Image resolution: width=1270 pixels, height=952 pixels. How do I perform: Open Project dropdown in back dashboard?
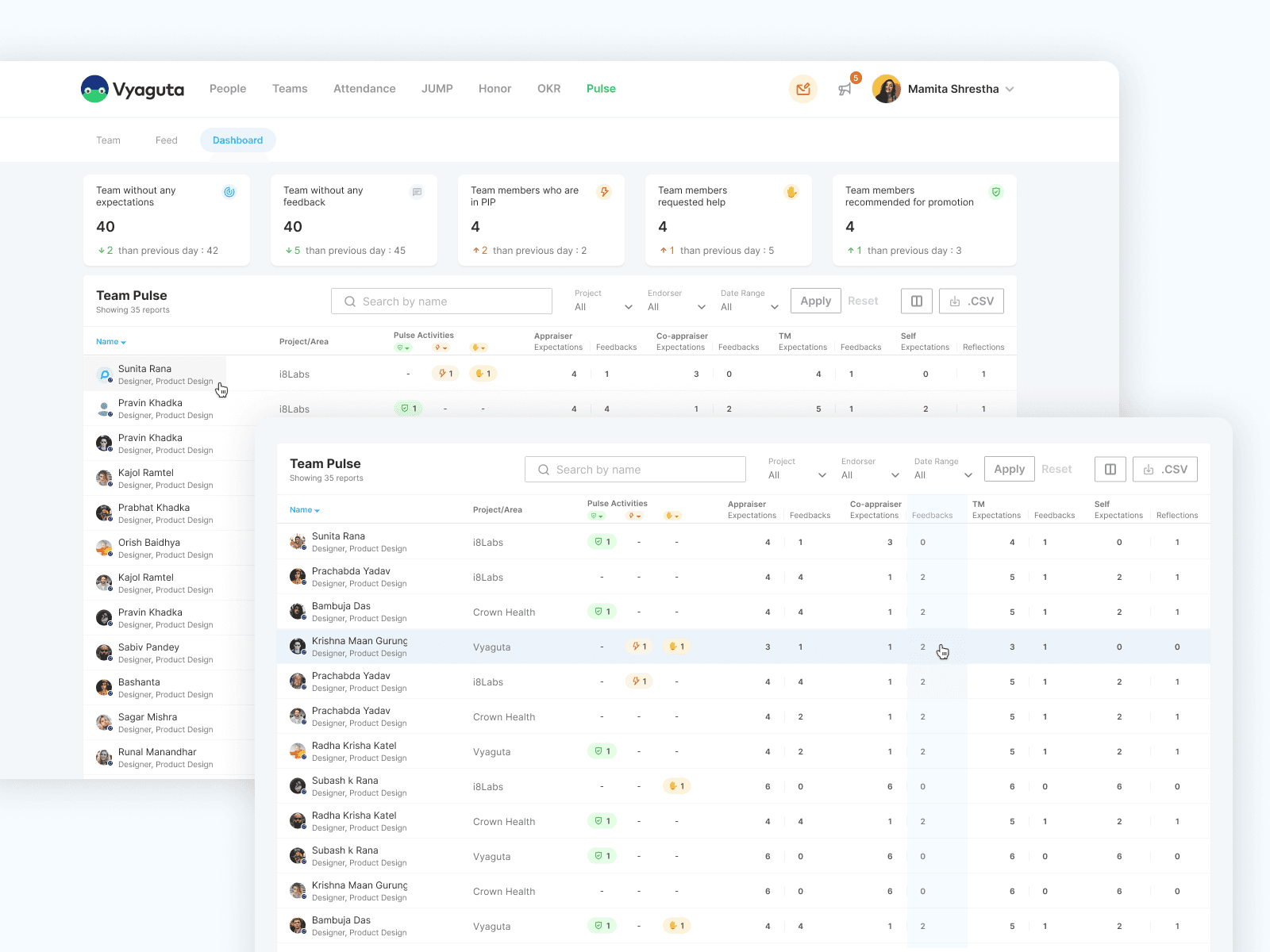(603, 307)
